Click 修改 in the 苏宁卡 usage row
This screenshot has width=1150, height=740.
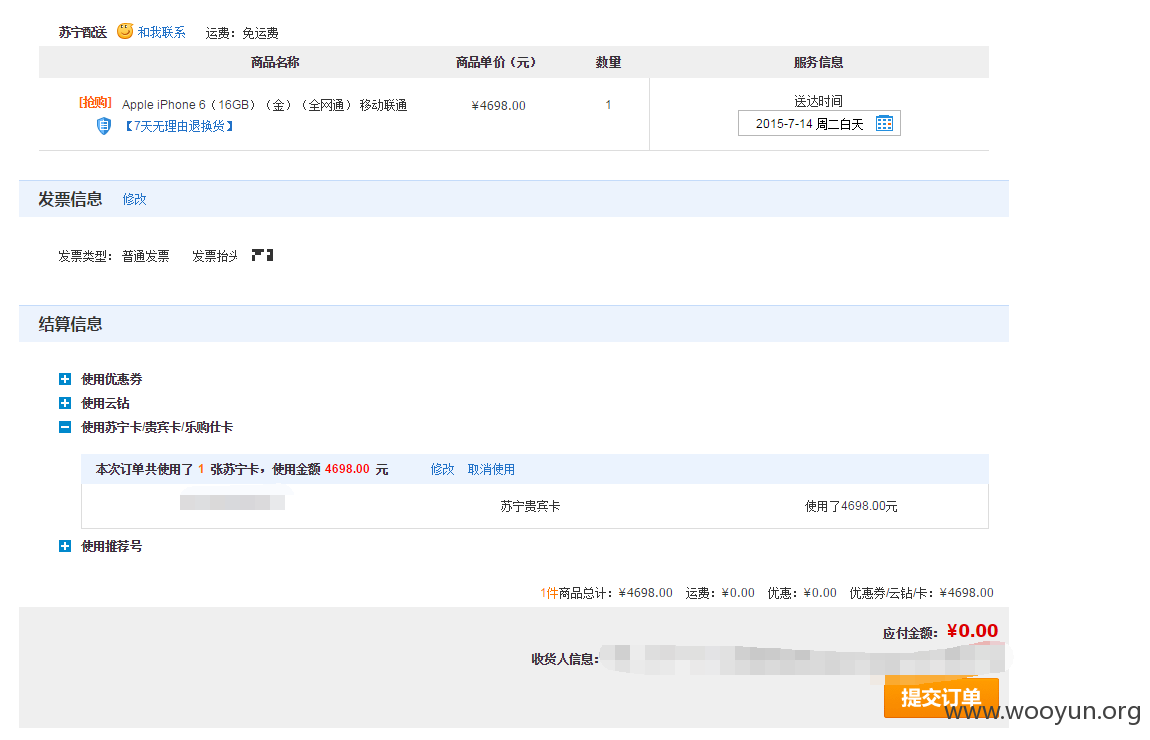(x=442, y=469)
